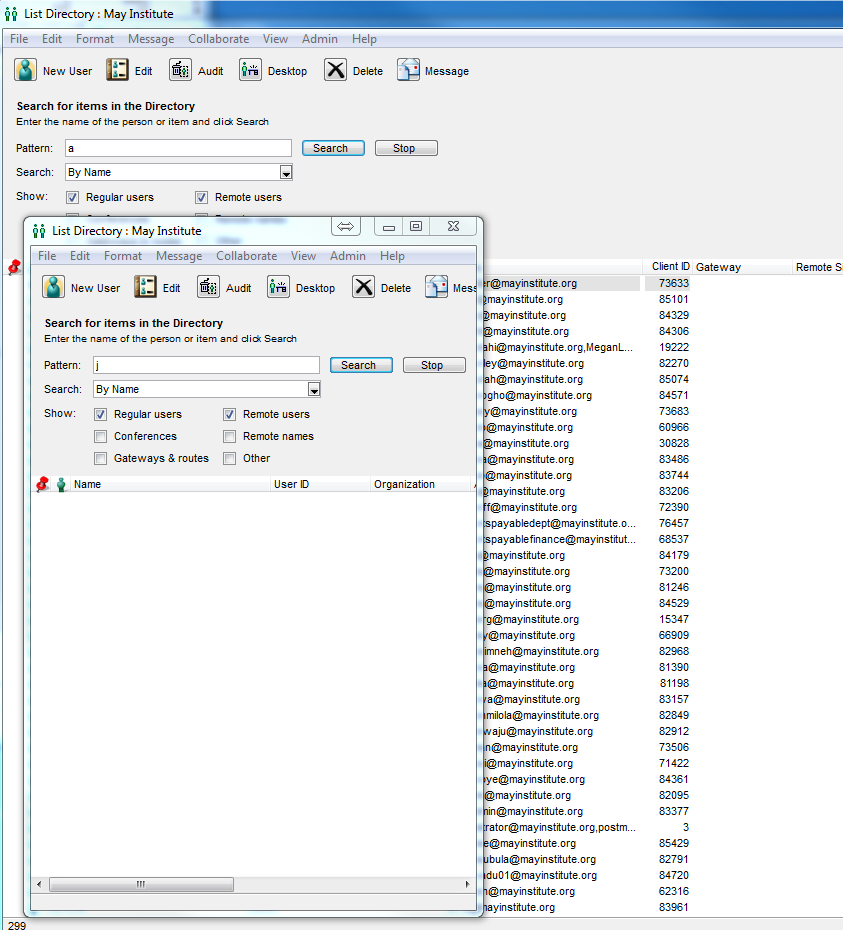Open View menu in front window
This screenshot has height=930, width=843.
[x=303, y=256]
